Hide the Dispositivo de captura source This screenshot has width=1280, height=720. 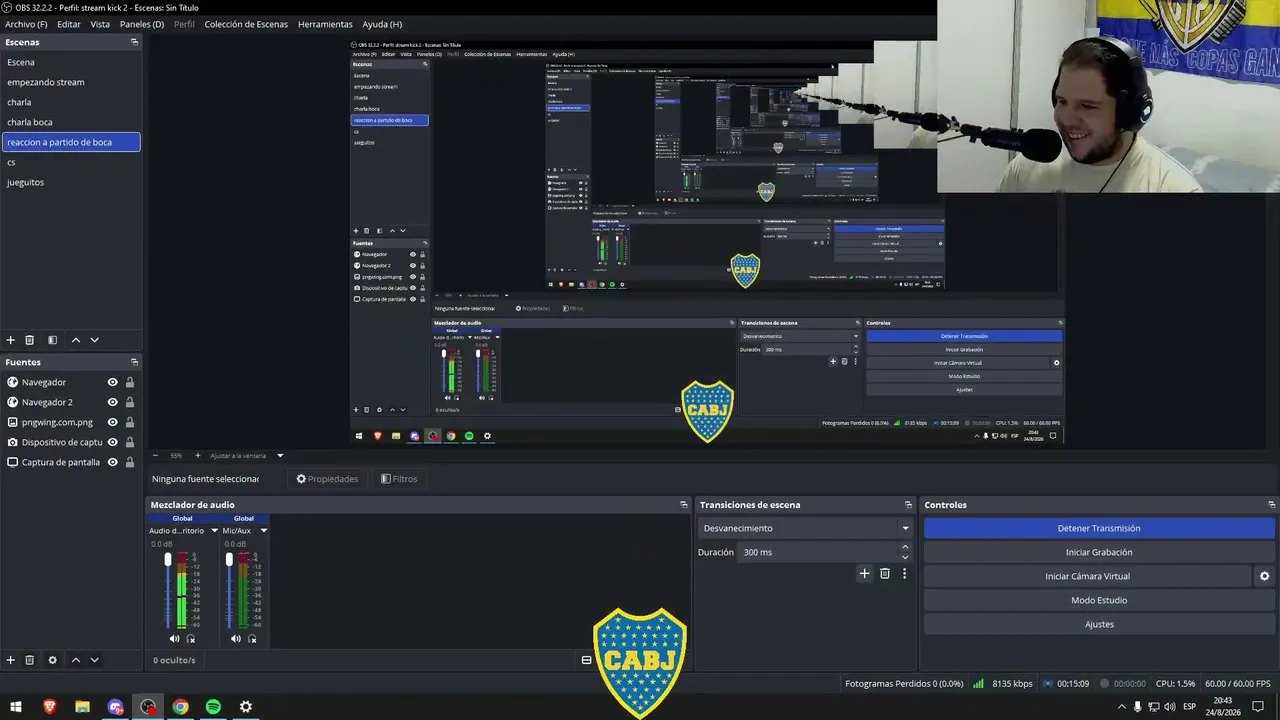[x=113, y=442]
